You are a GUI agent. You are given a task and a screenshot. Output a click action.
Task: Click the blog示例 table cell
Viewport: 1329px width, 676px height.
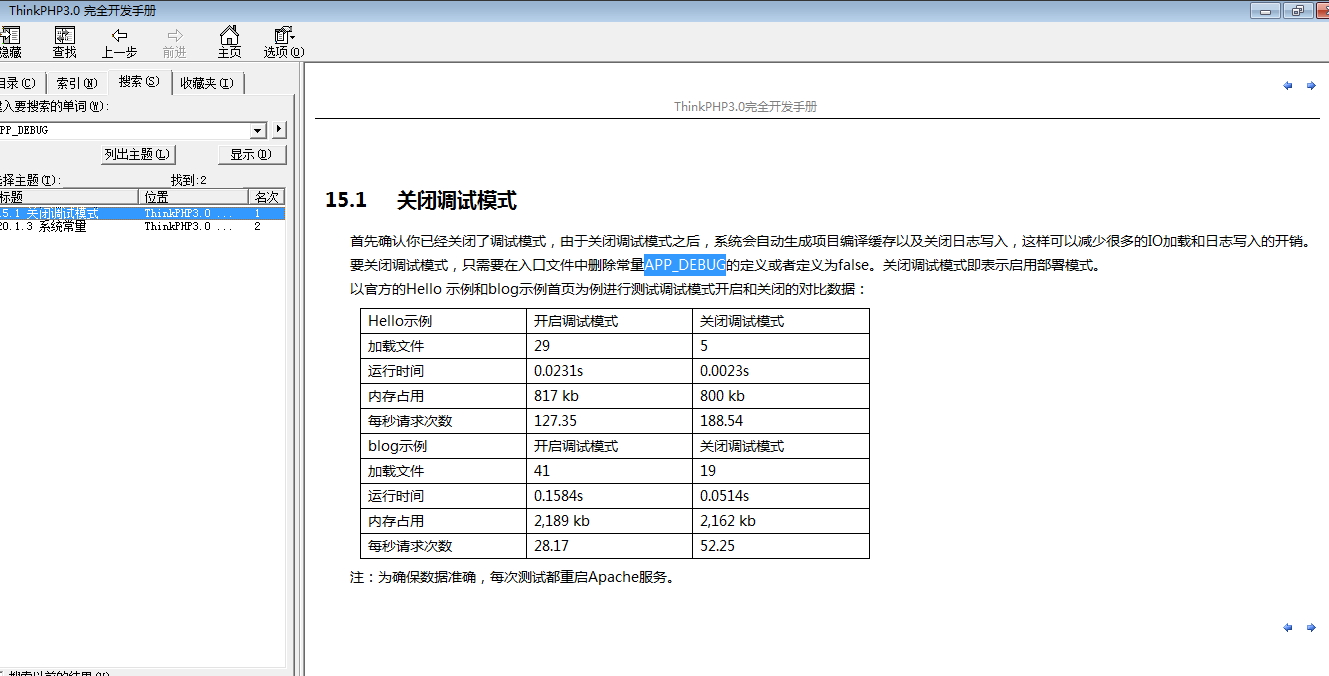(x=444, y=446)
